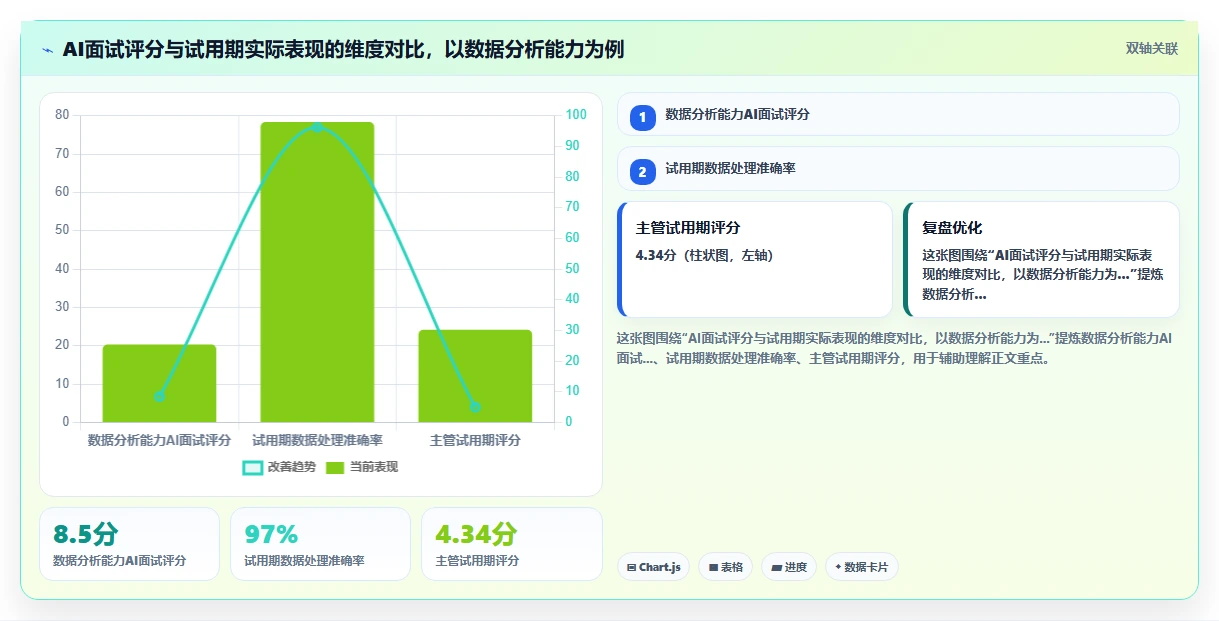
Task: Click the 8.5分 metric value
Action: [x=86, y=534]
